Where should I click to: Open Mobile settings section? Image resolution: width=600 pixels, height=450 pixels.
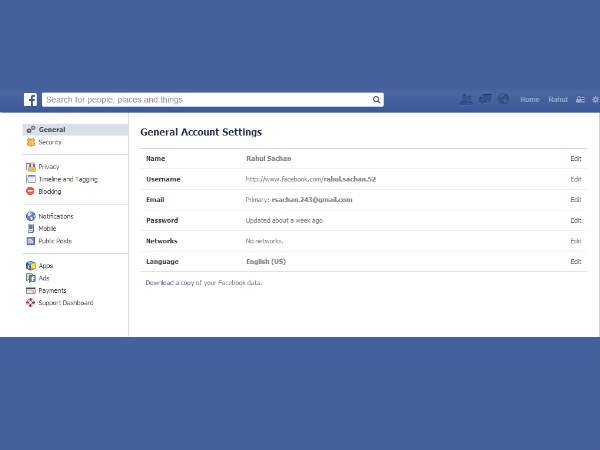(47, 228)
